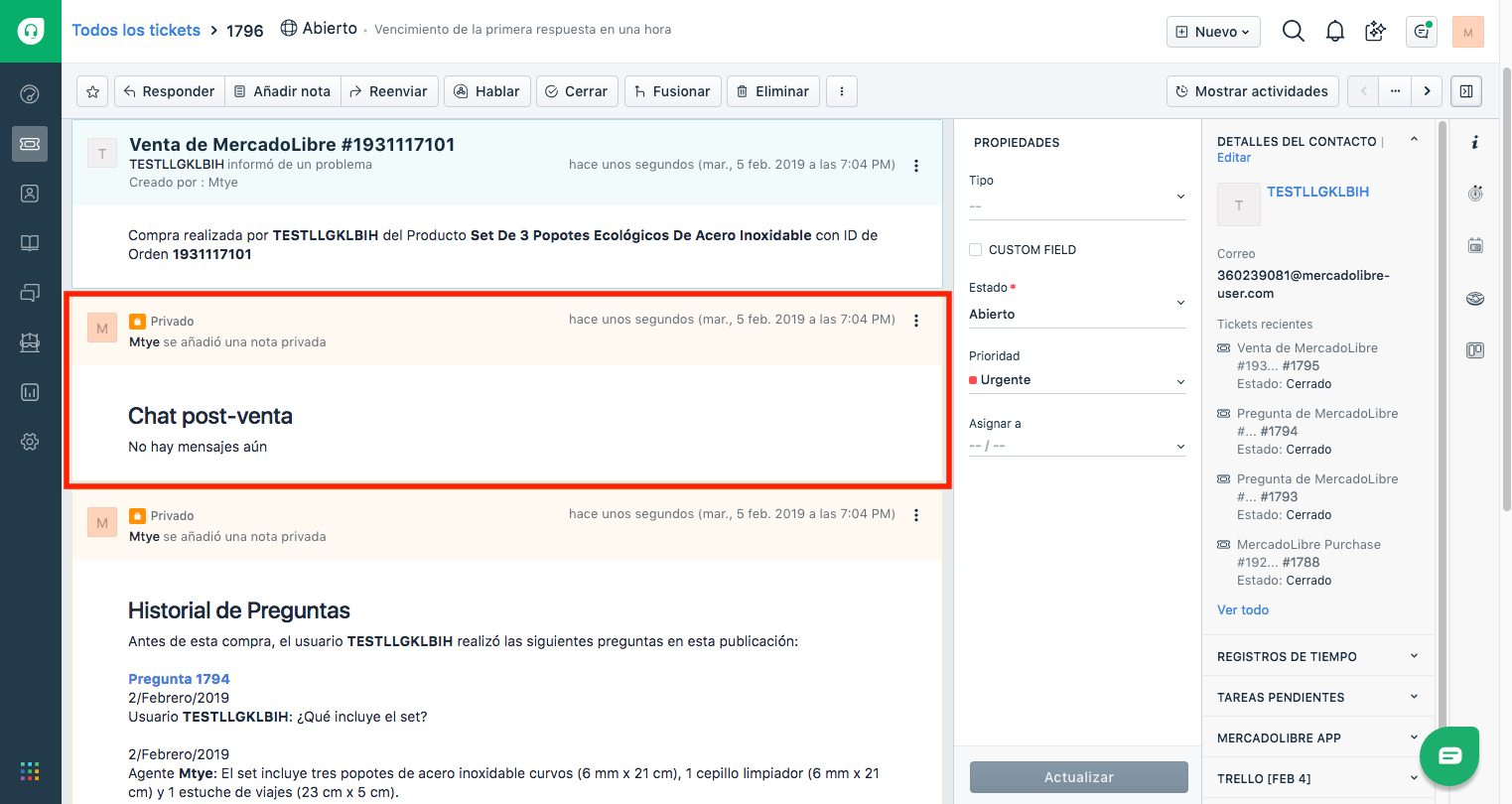Viewport: 1512px width, 804px height.
Task: Open recent ticket #1794 Pregunta de MercadoLibre
Action: click(1316, 422)
